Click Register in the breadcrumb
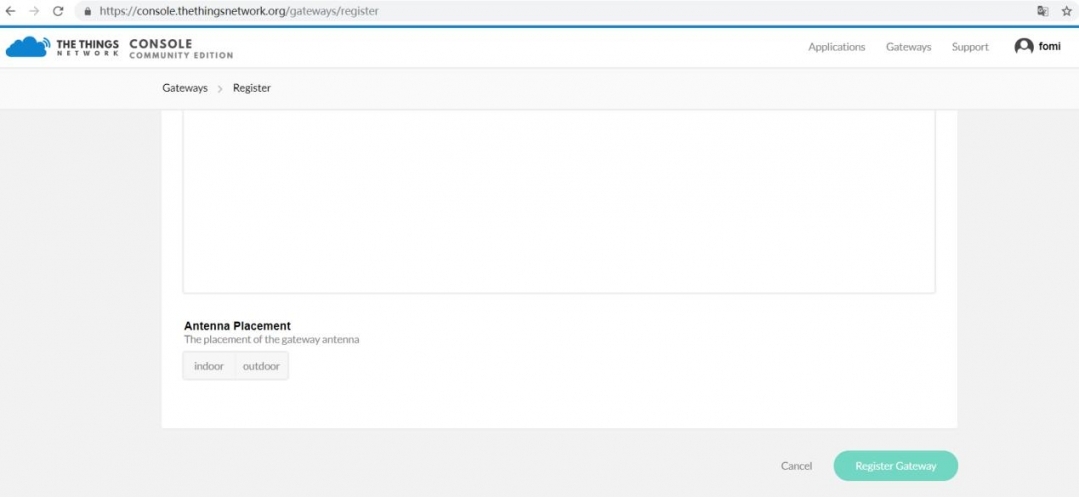This screenshot has height=497, width=1079. pos(252,88)
